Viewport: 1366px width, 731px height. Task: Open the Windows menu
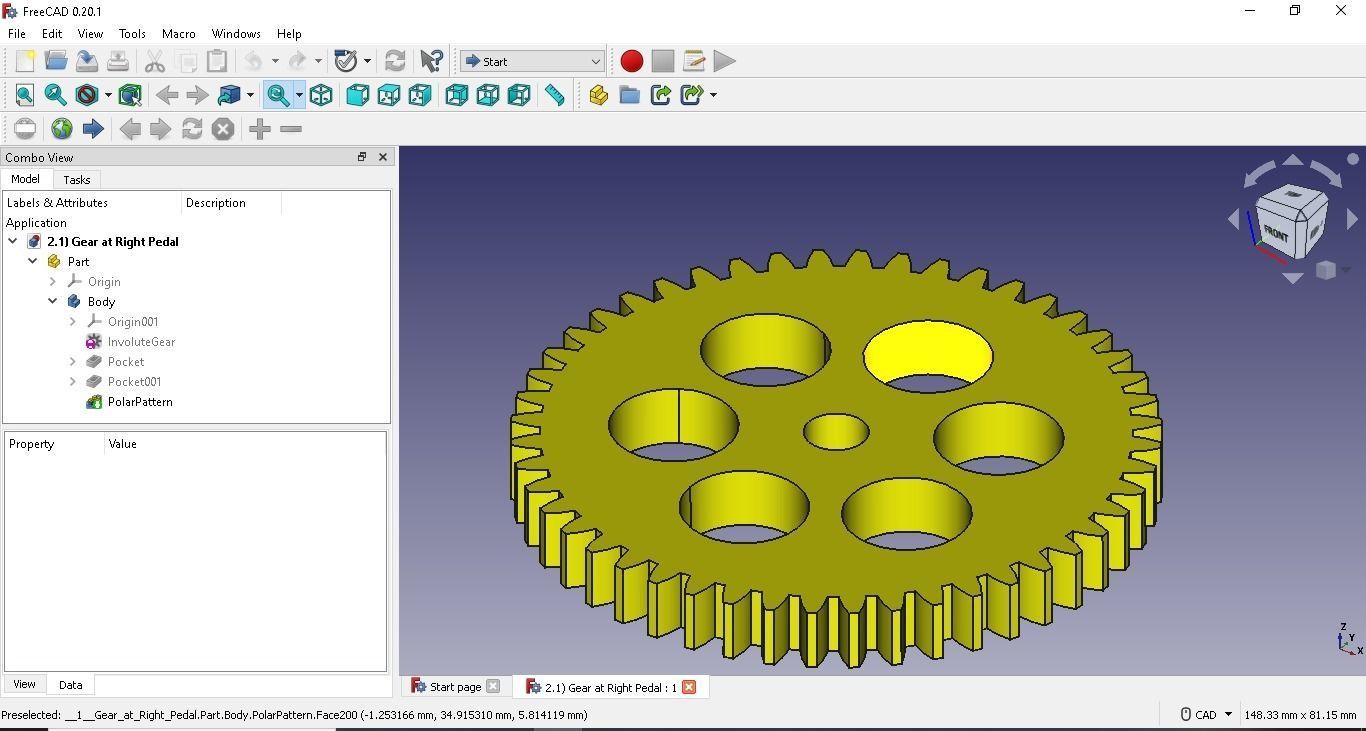point(236,33)
